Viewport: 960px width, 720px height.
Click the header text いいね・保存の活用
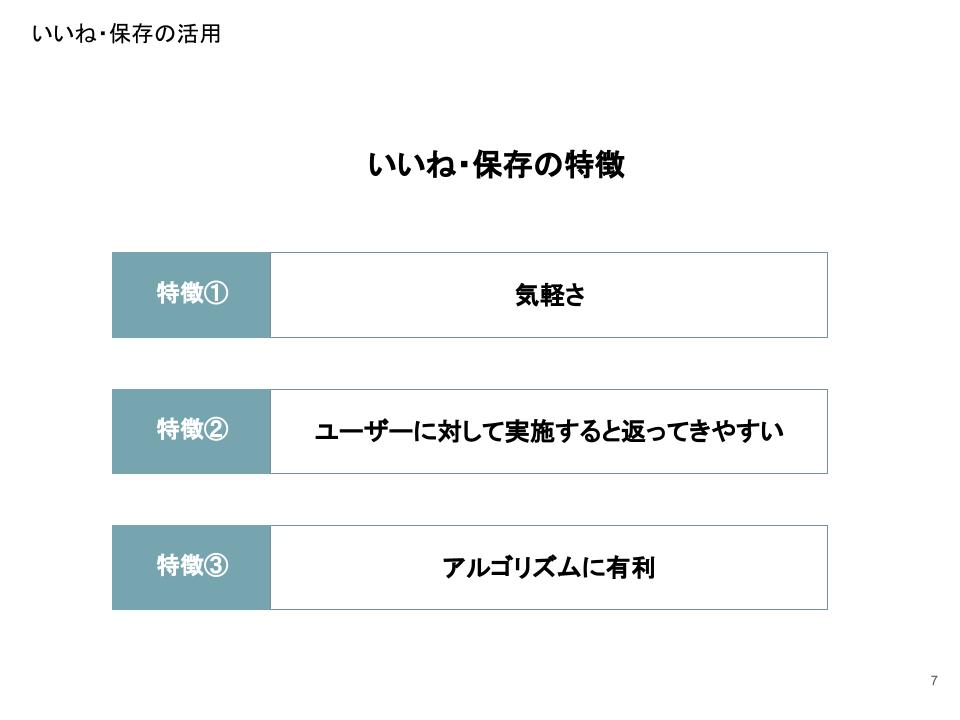(126, 34)
